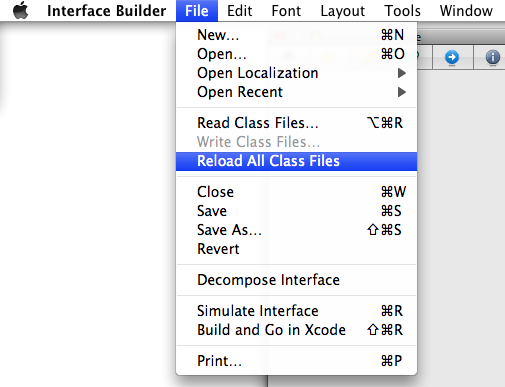The width and height of the screenshot is (505, 387).
Task: Select Decompose Interface
Action: click(x=296, y=280)
